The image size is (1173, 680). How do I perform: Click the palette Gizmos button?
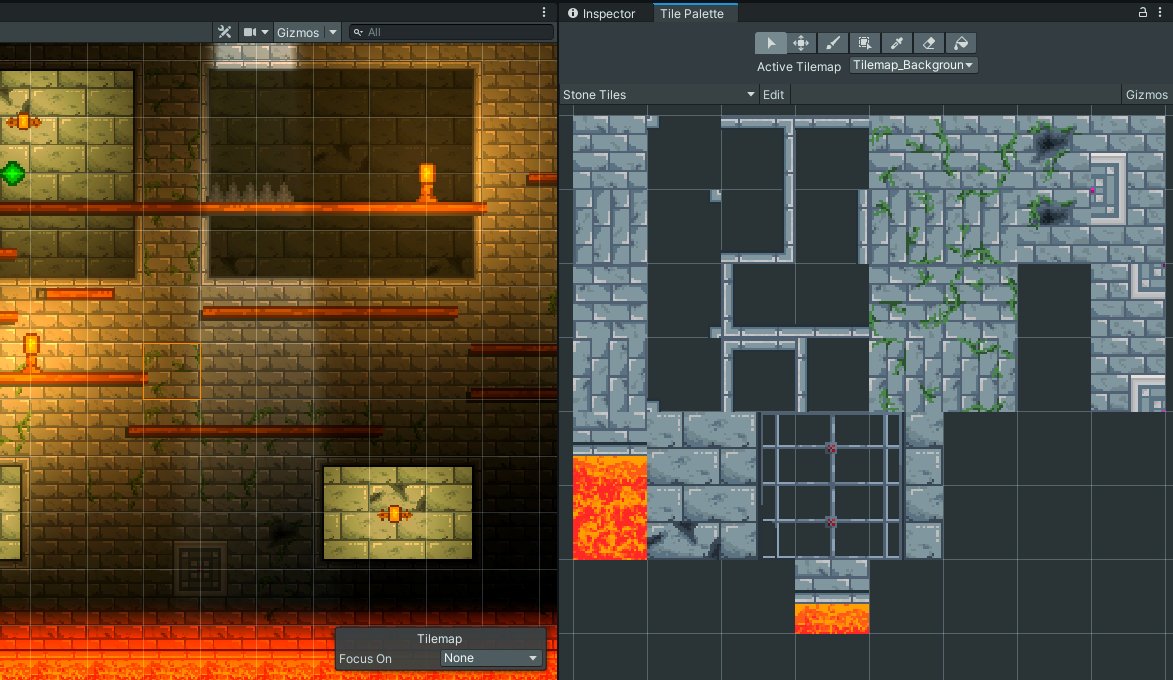[x=1146, y=94]
